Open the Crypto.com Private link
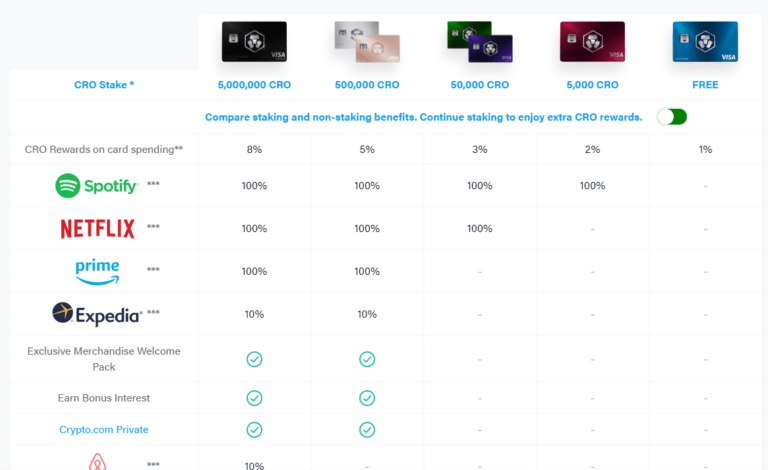768x470 pixels. [104, 429]
